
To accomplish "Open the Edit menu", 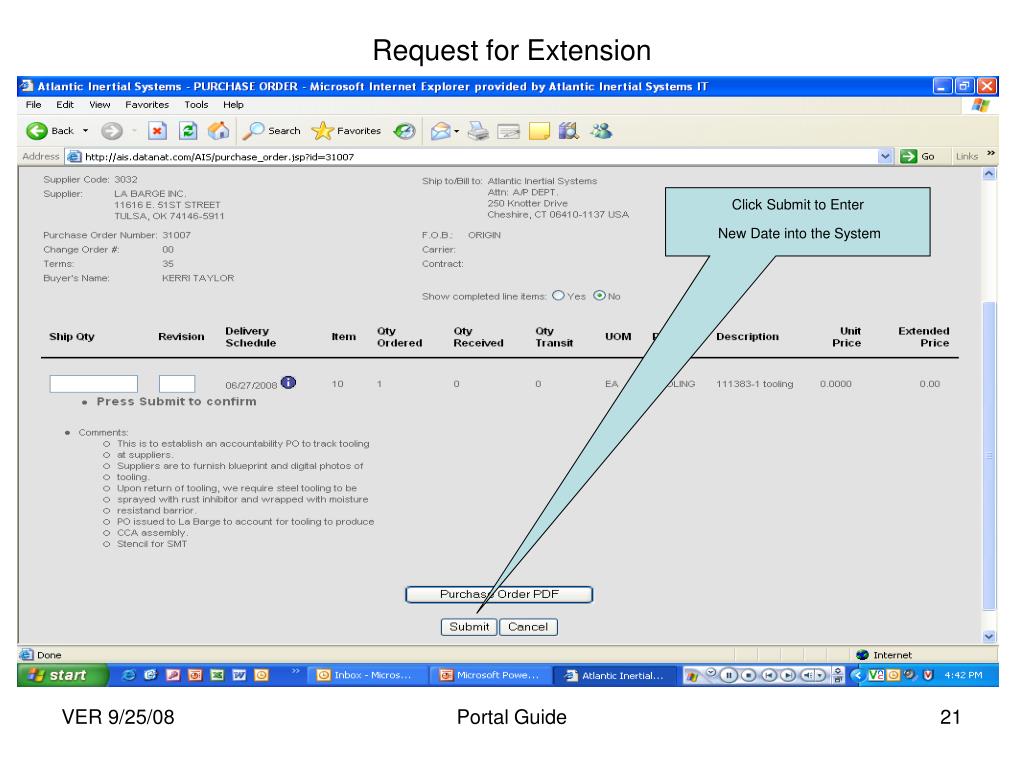I will coord(65,104).
